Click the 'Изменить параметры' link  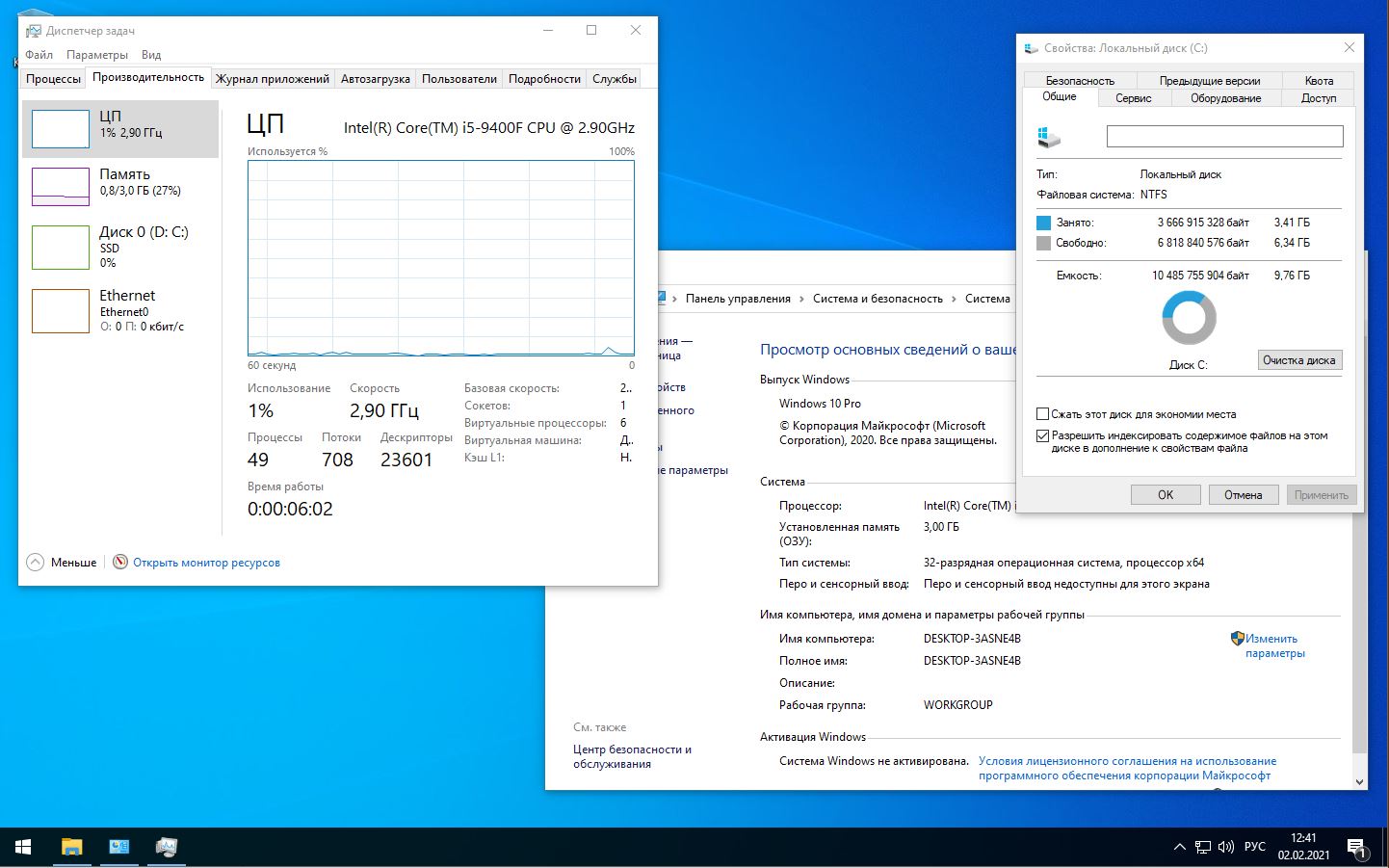coord(1275,645)
